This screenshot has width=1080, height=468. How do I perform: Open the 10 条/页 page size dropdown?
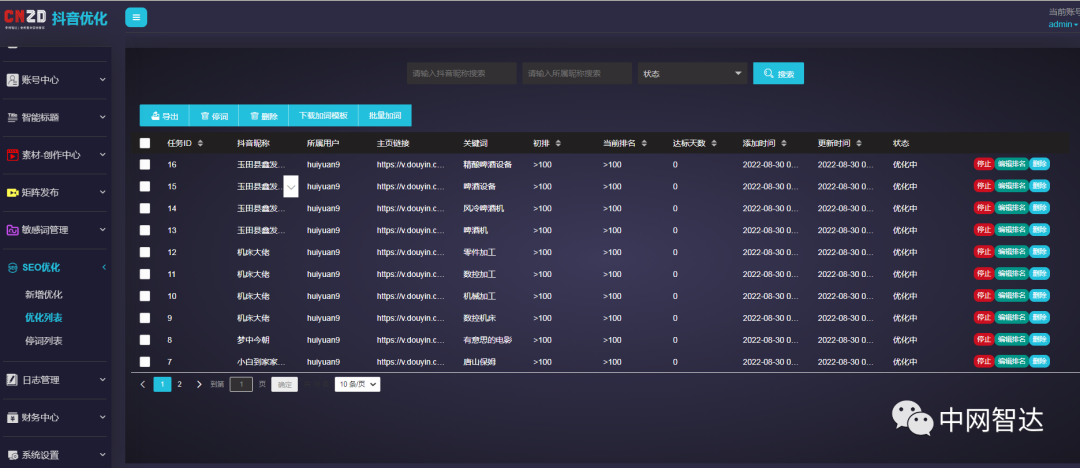click(x=358, y=384)
